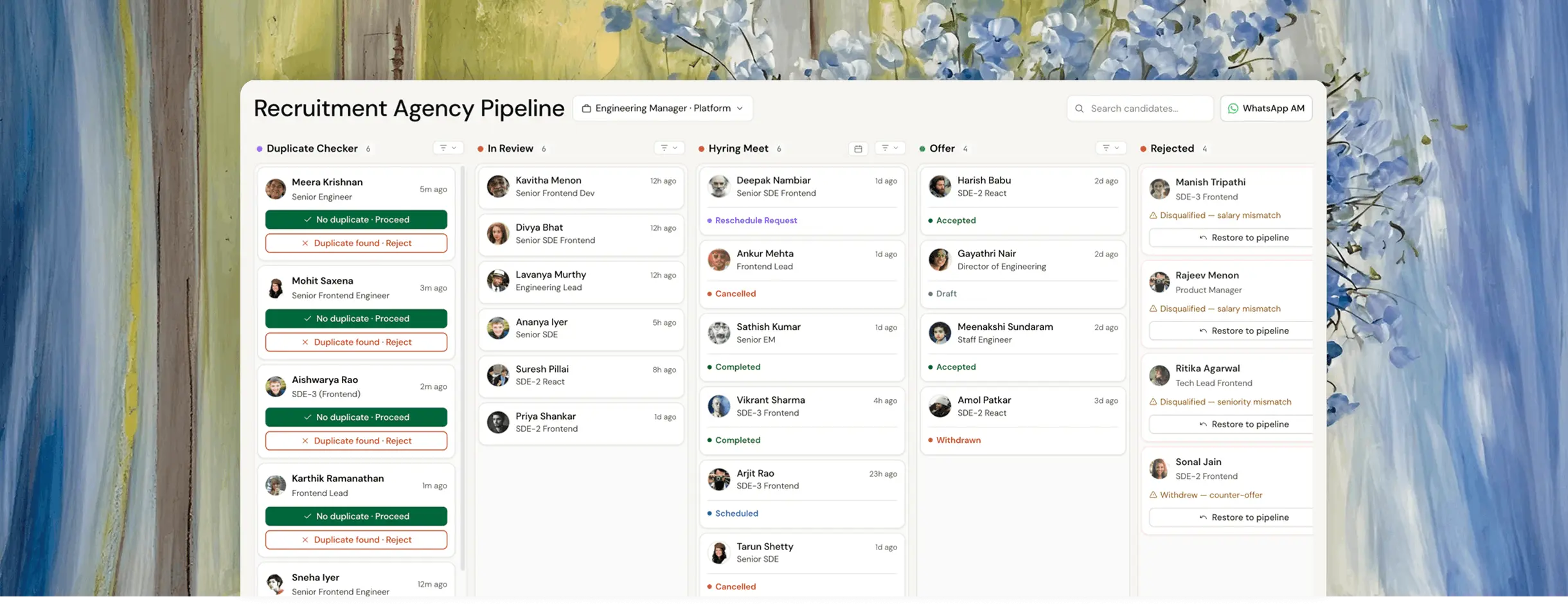Reject Aishwarya Rao as duplicate found
The height and width of the screenshot is (608, 1568).
[356, 441]
